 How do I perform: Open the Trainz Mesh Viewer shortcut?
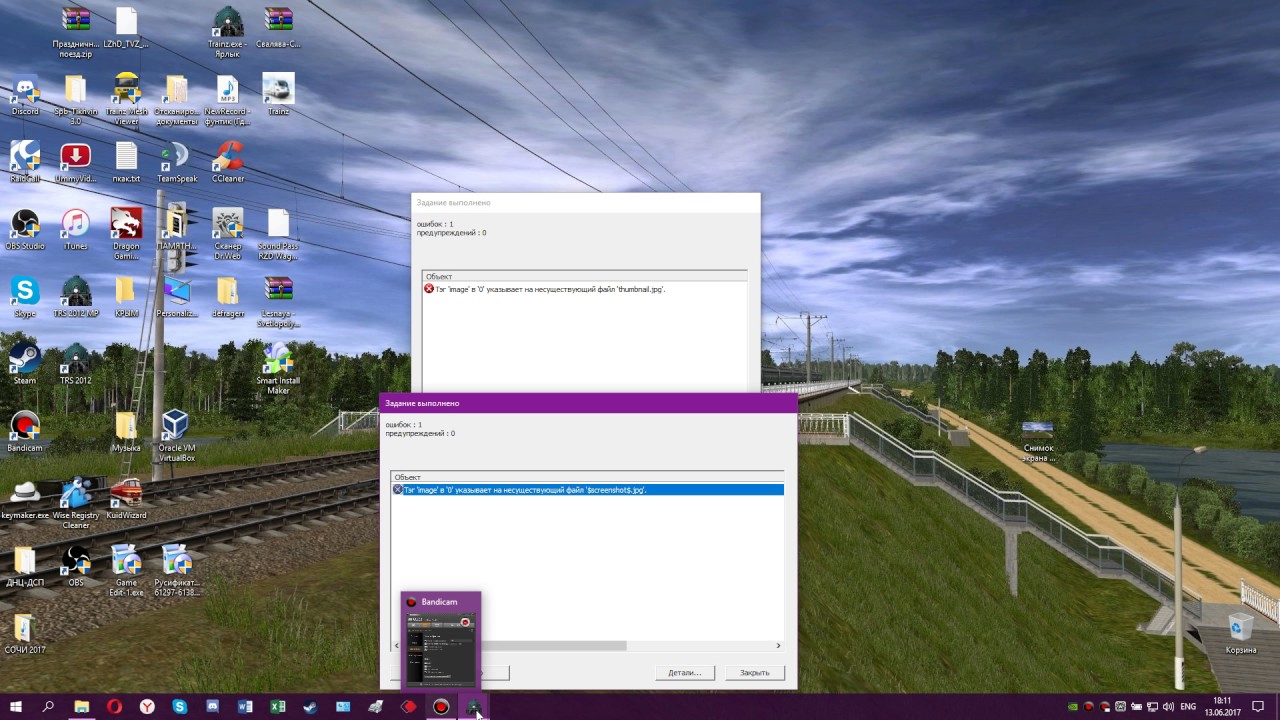pos(126,100)
